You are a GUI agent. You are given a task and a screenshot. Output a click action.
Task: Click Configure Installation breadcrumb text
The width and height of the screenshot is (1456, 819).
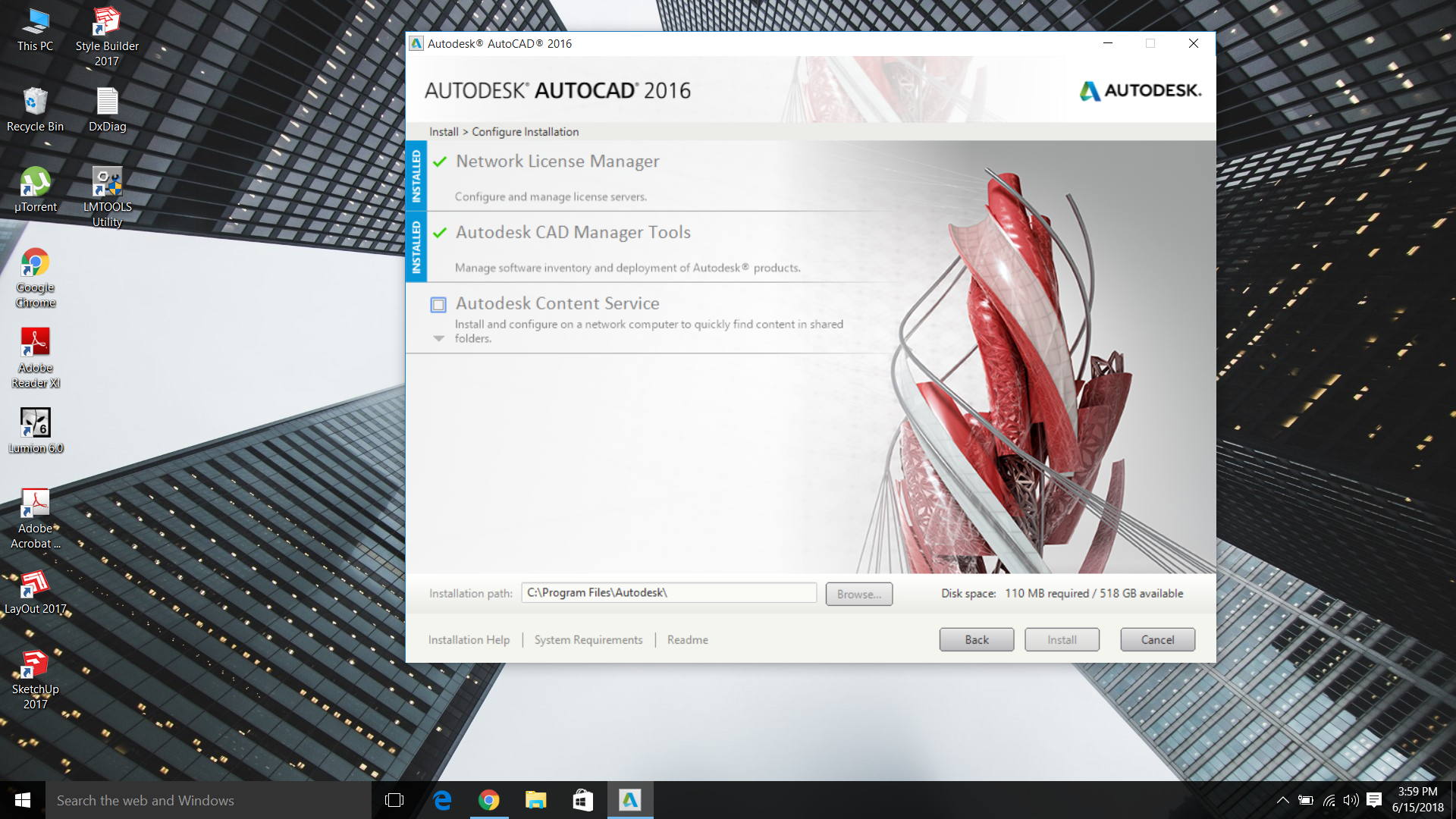point(526,132)
